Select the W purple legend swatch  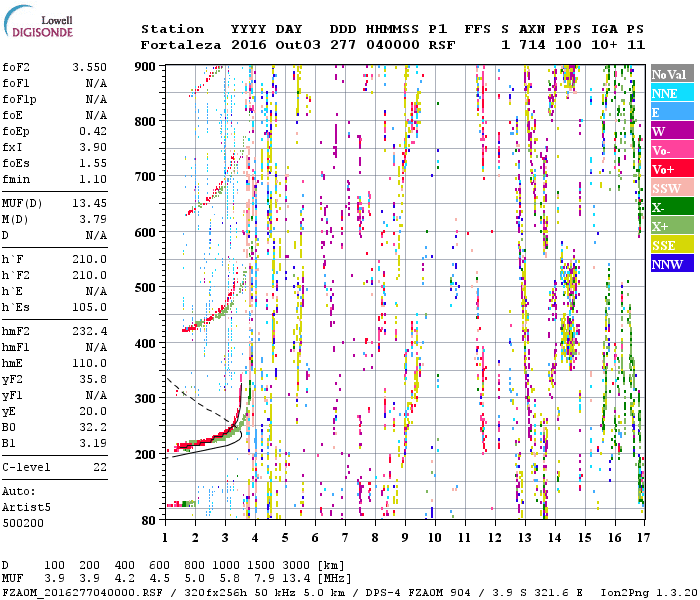672,131
